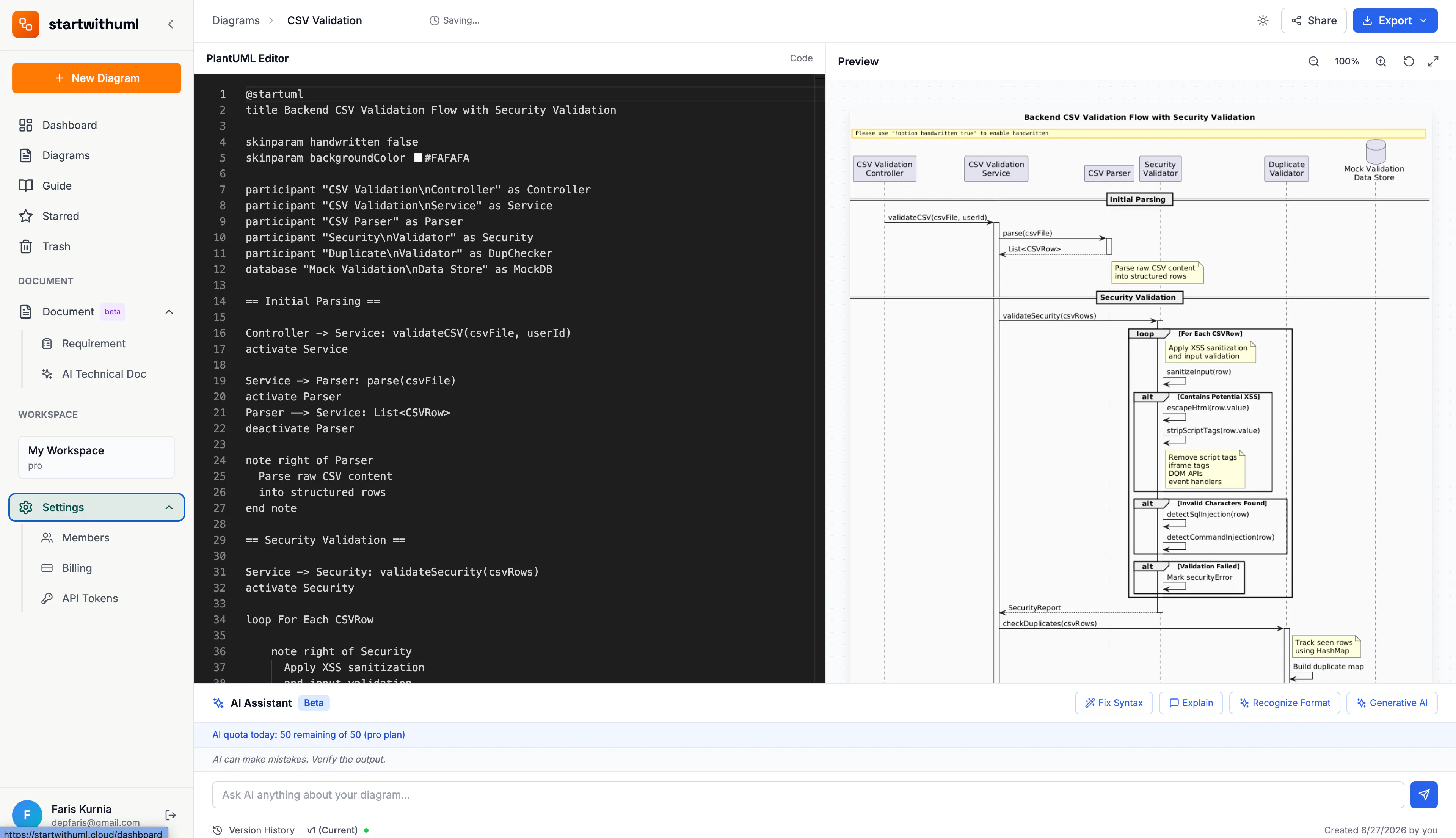
Task: Click the Mock Validation Data Store database
Action: click(1374, 160)
